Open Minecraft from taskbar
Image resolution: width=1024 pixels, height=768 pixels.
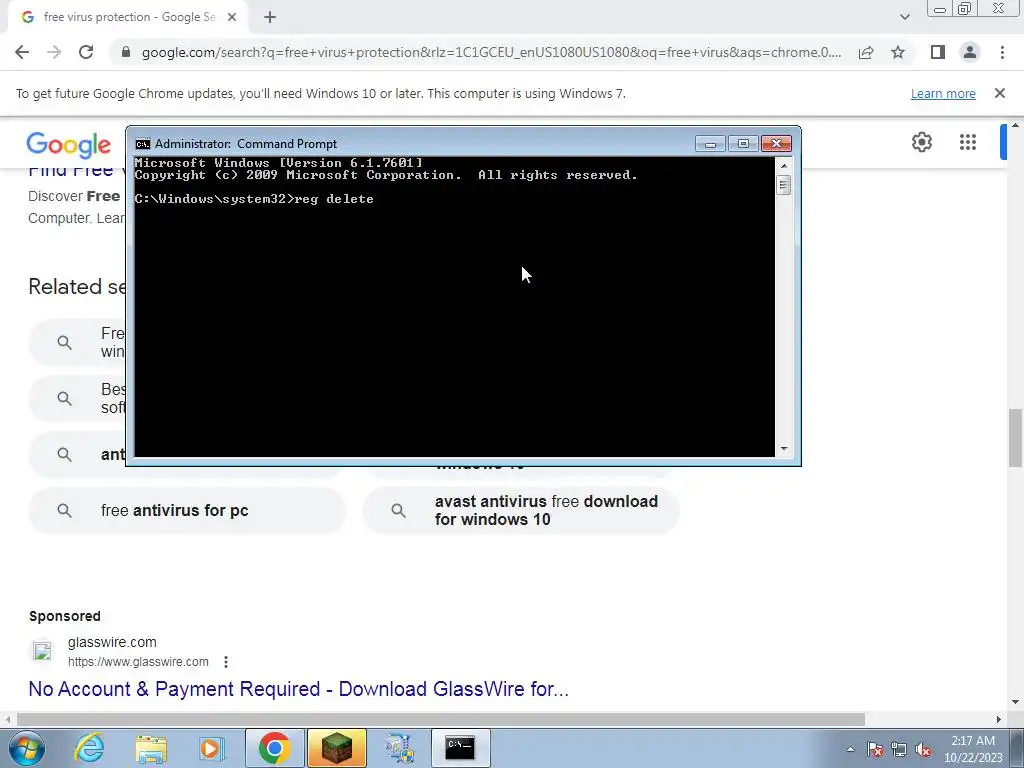tap(337, 748)
